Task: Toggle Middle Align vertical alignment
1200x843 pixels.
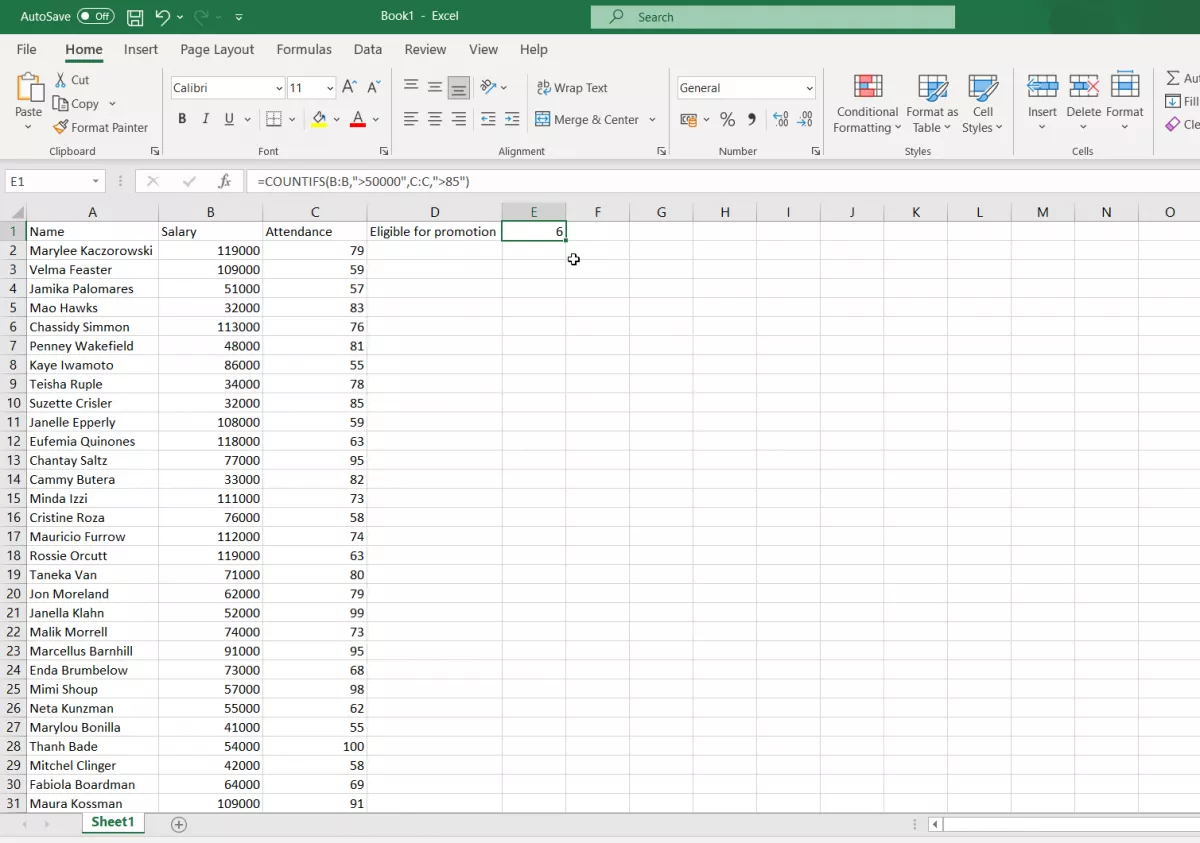Action: click(x=435, y=88)
